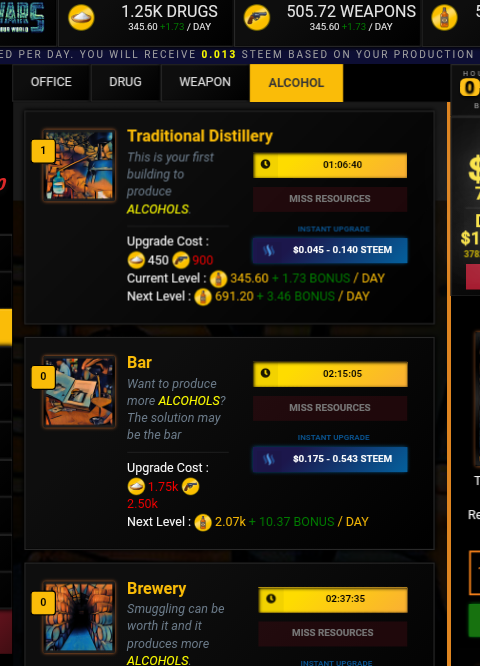
Task: Click the Steem logo on Bar instant upgrade
Action: [x=268, y=459]
